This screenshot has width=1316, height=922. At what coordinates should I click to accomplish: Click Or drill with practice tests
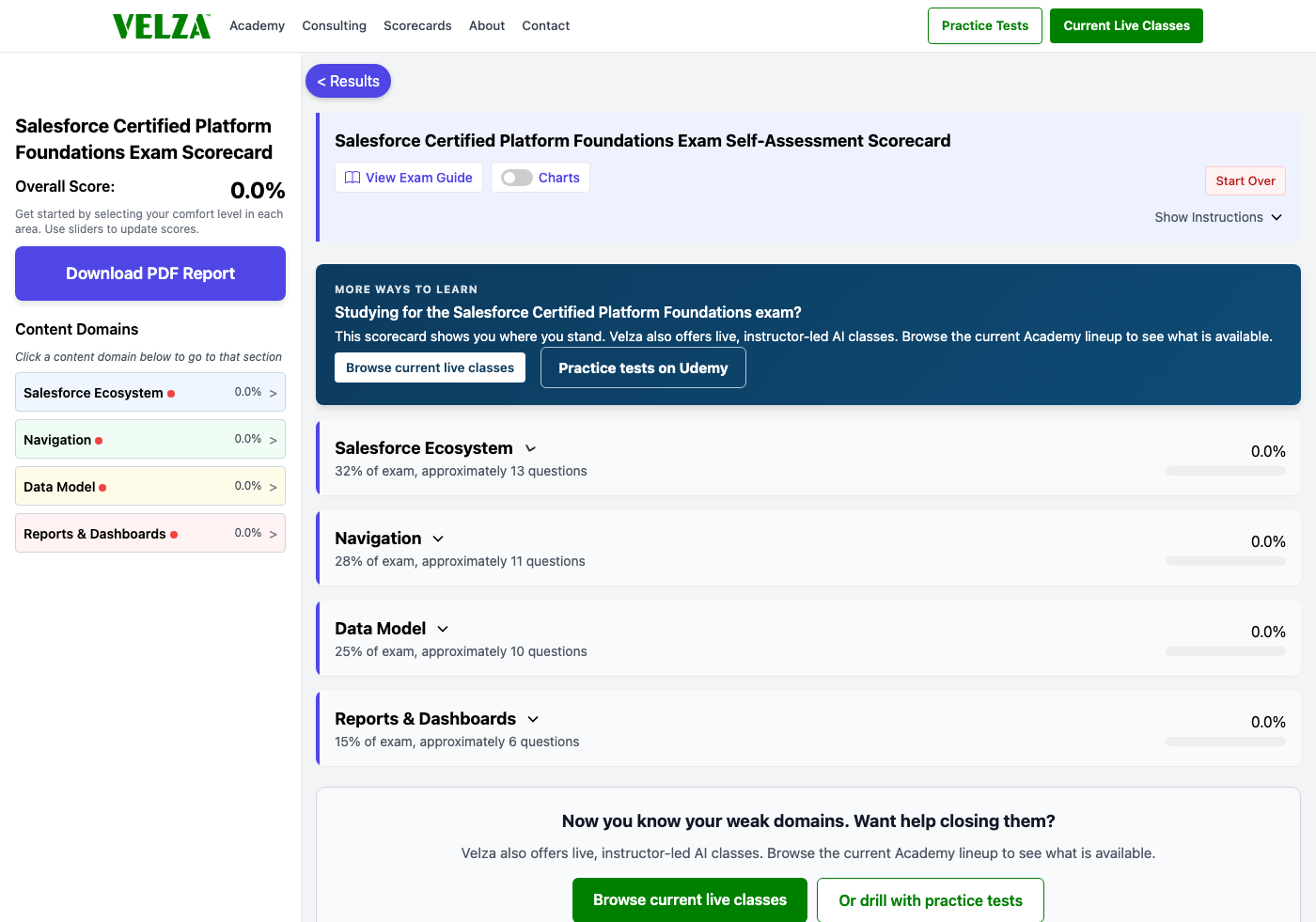[x=931, y=900]
